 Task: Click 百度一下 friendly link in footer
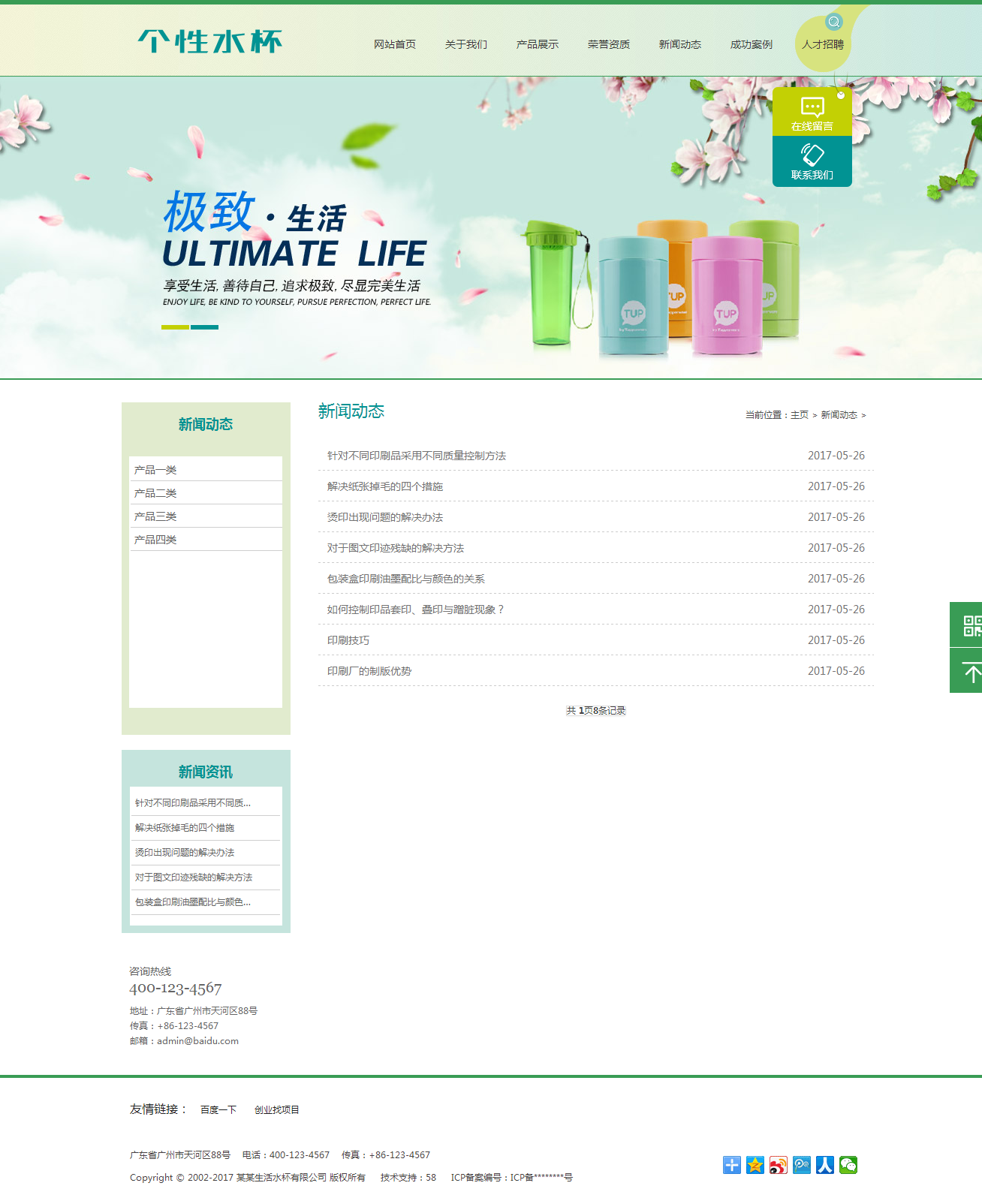point(218,1109)
